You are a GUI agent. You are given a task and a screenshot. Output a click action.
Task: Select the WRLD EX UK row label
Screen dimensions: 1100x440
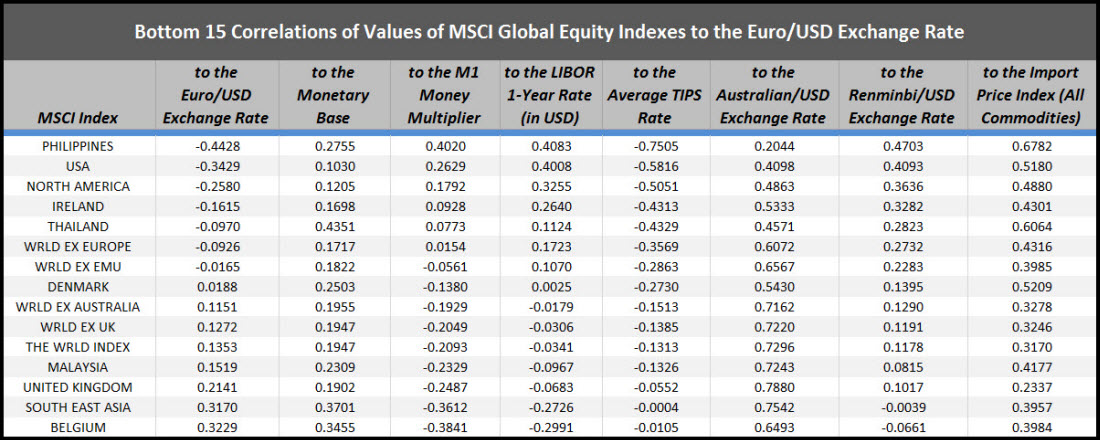79,326
